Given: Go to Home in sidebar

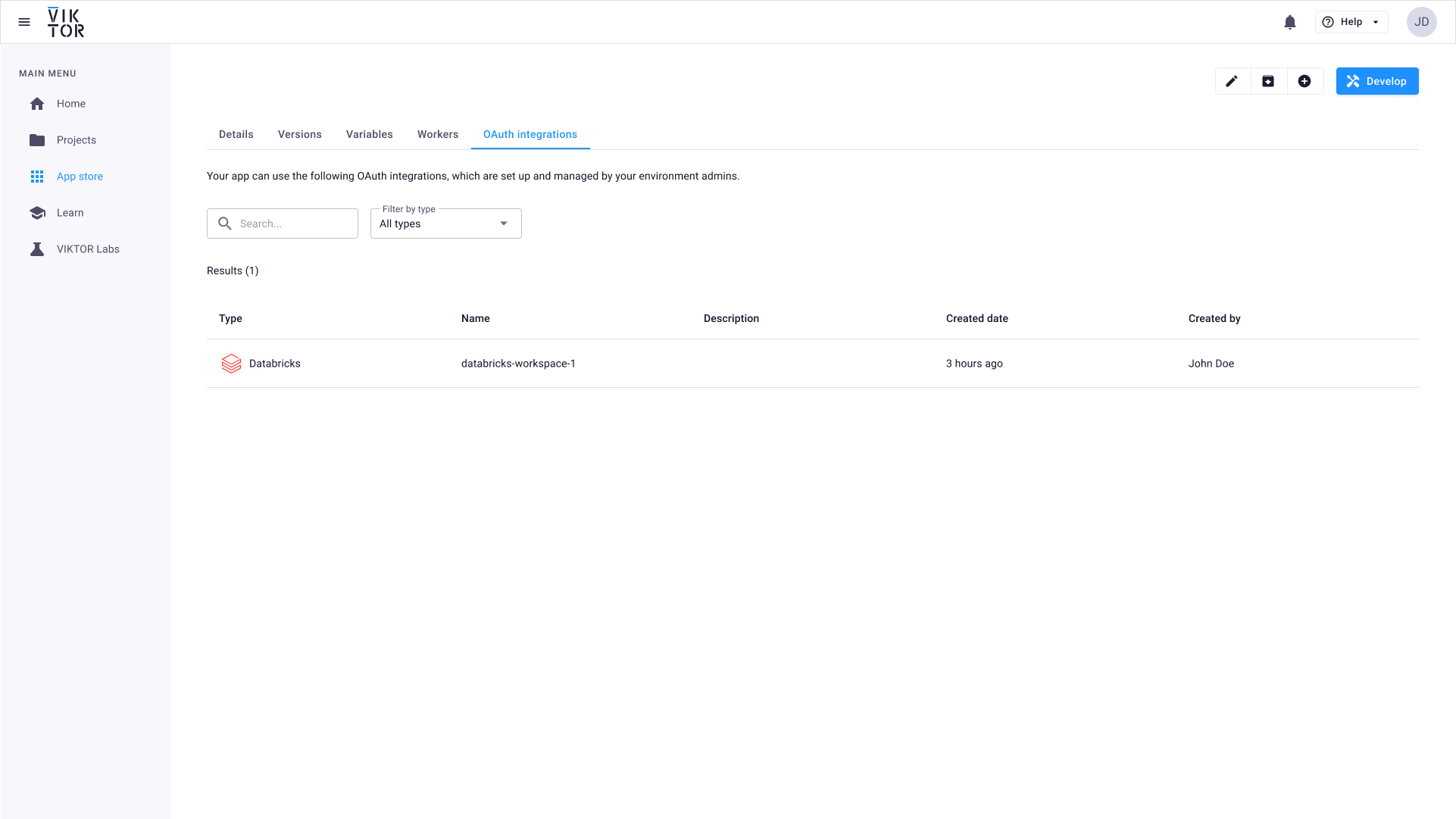Looking at the screenshot, I should (70, 104).
